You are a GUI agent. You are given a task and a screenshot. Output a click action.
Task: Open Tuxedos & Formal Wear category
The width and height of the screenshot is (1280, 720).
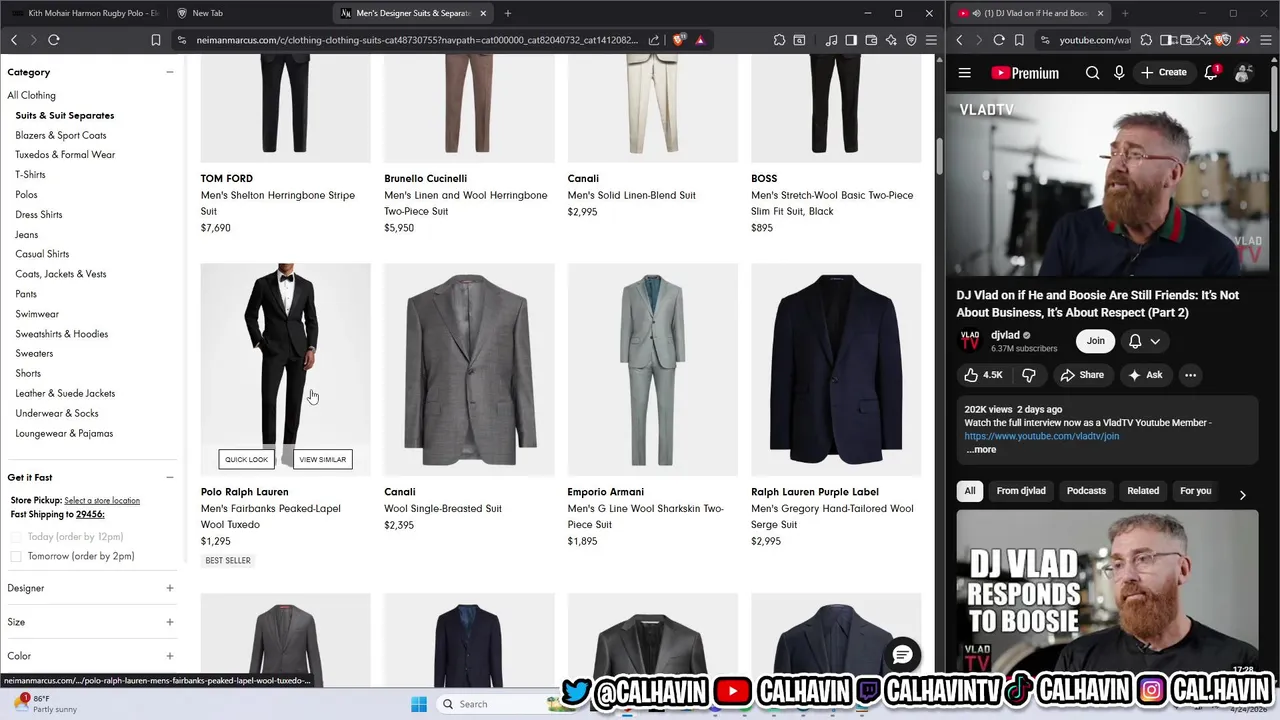tap(65, 155)
